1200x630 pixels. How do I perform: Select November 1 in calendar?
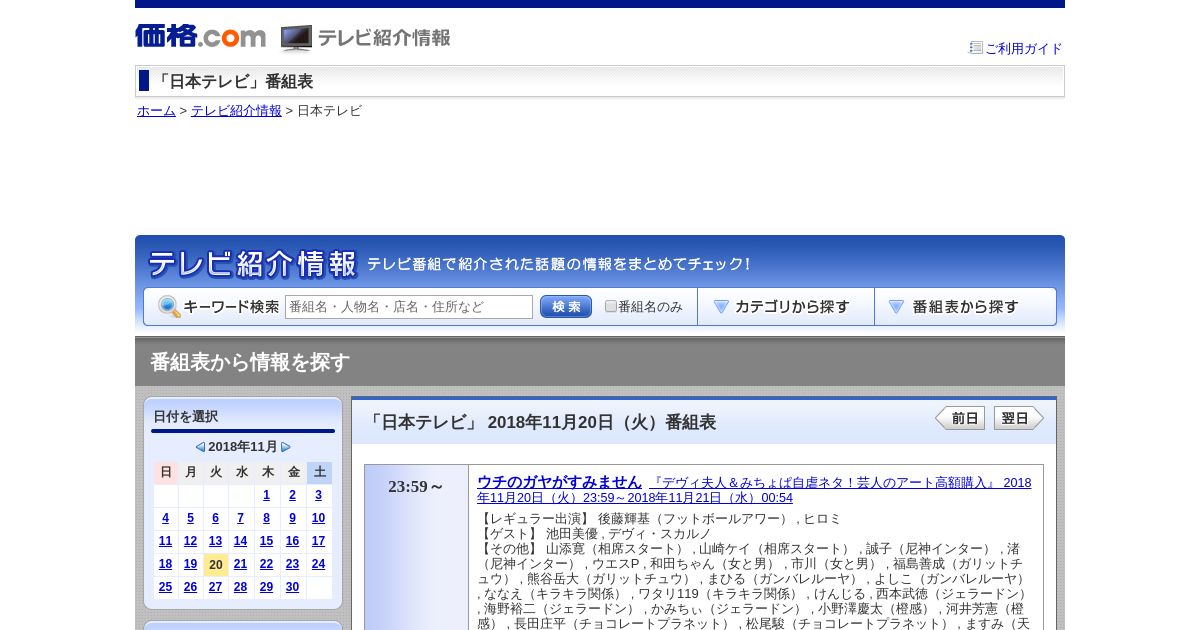(267, 495)
